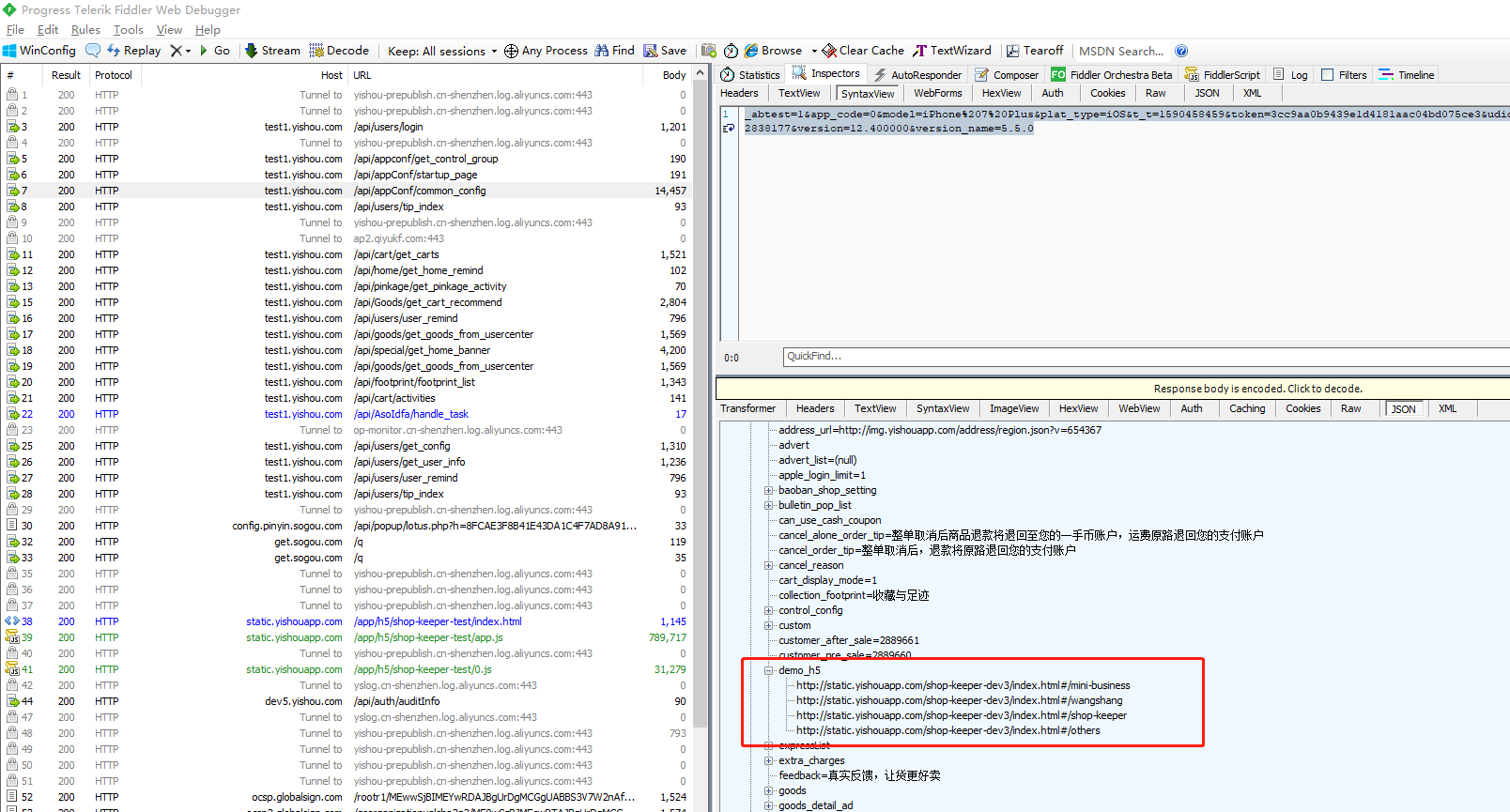Open the View menu
Image resolution: width=1510 pixels, height=812 pixels.
pos(169,30)
